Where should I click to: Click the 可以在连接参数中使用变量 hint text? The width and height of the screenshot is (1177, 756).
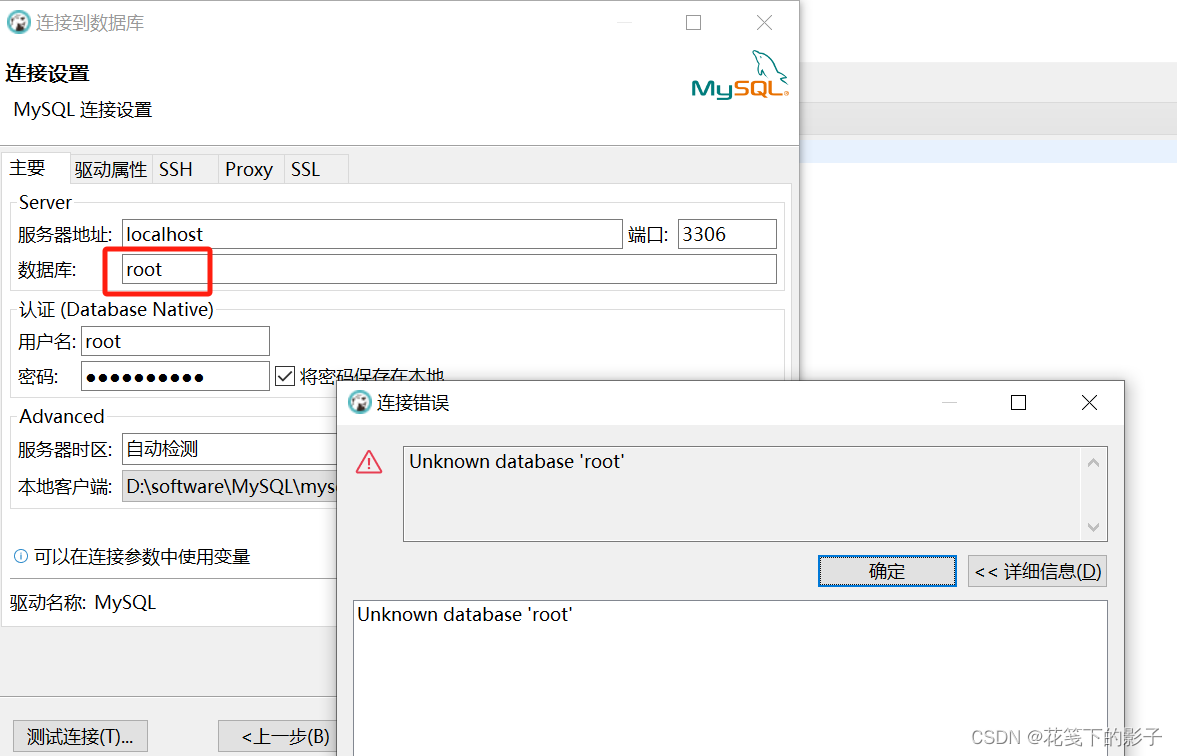pyautogui.click(x=142, y=557)
